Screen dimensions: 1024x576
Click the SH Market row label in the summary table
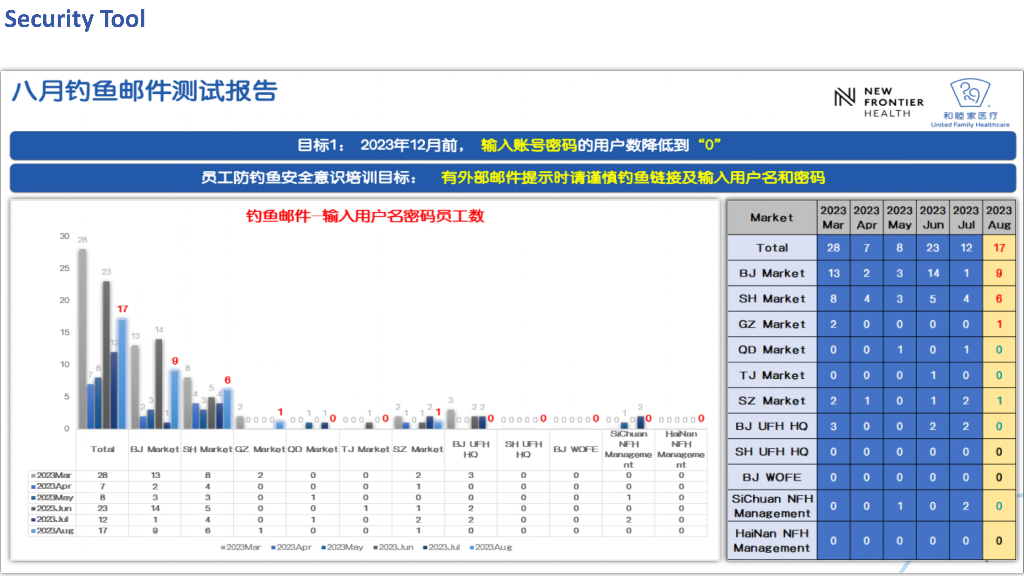coord(772,298)
